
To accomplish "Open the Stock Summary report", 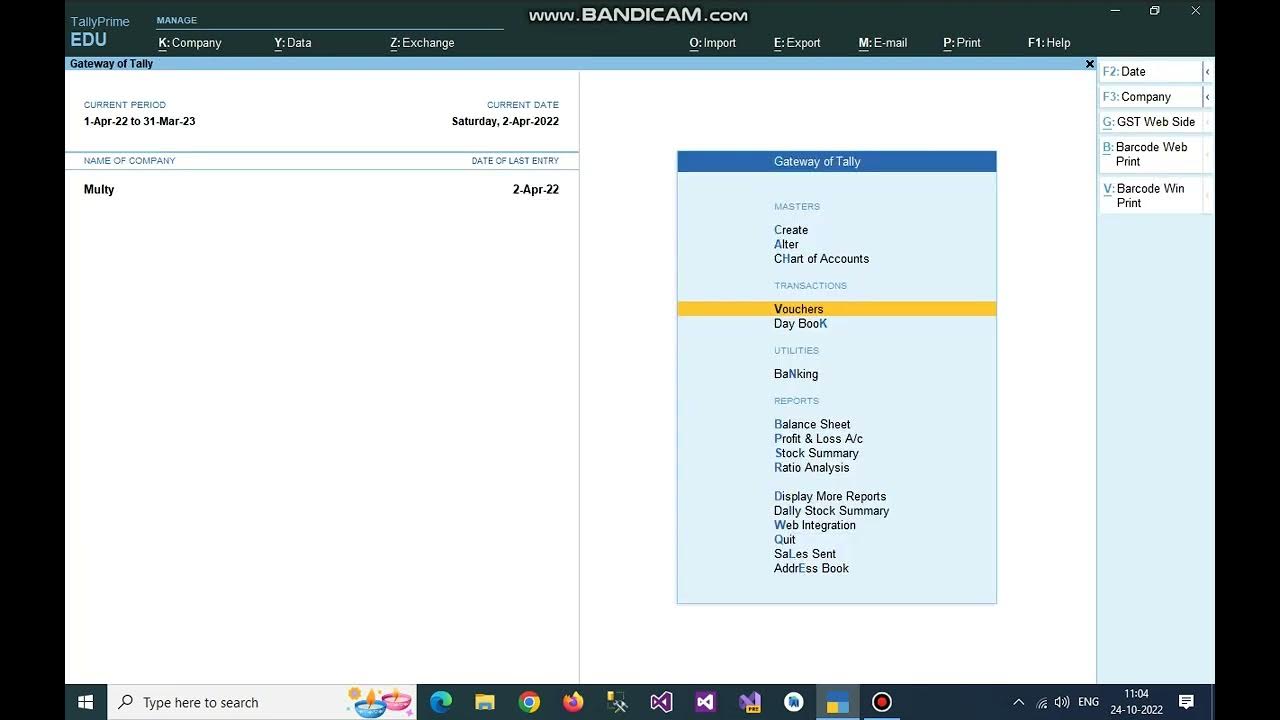I will tap(816, 453).
